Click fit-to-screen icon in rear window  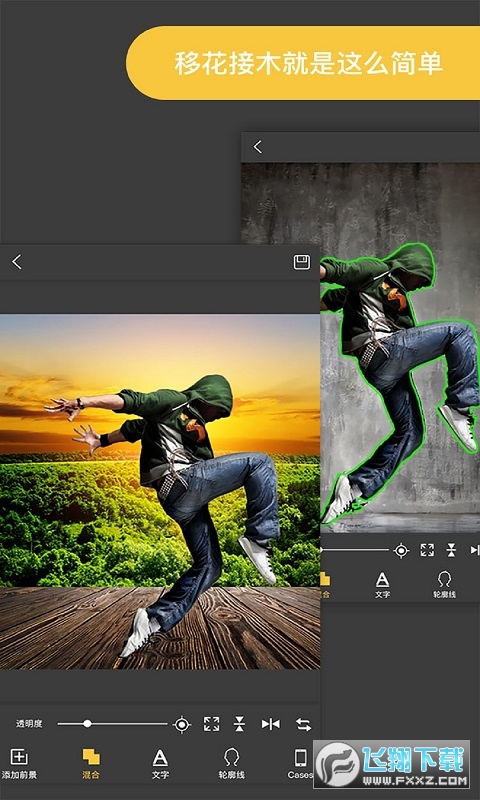[427, 550]
